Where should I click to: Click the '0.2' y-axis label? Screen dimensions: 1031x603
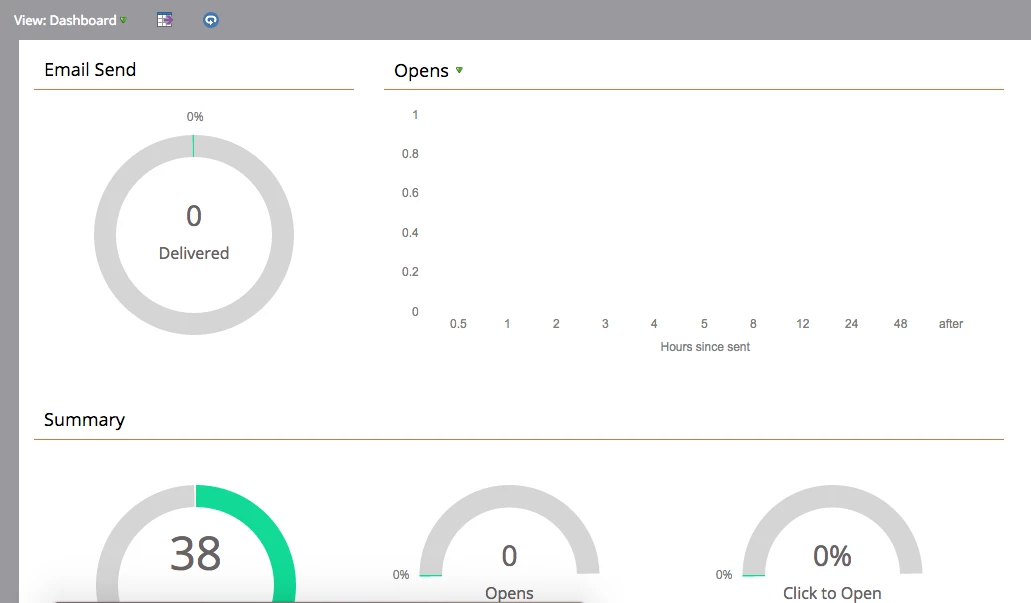click(x=410, y=272)
